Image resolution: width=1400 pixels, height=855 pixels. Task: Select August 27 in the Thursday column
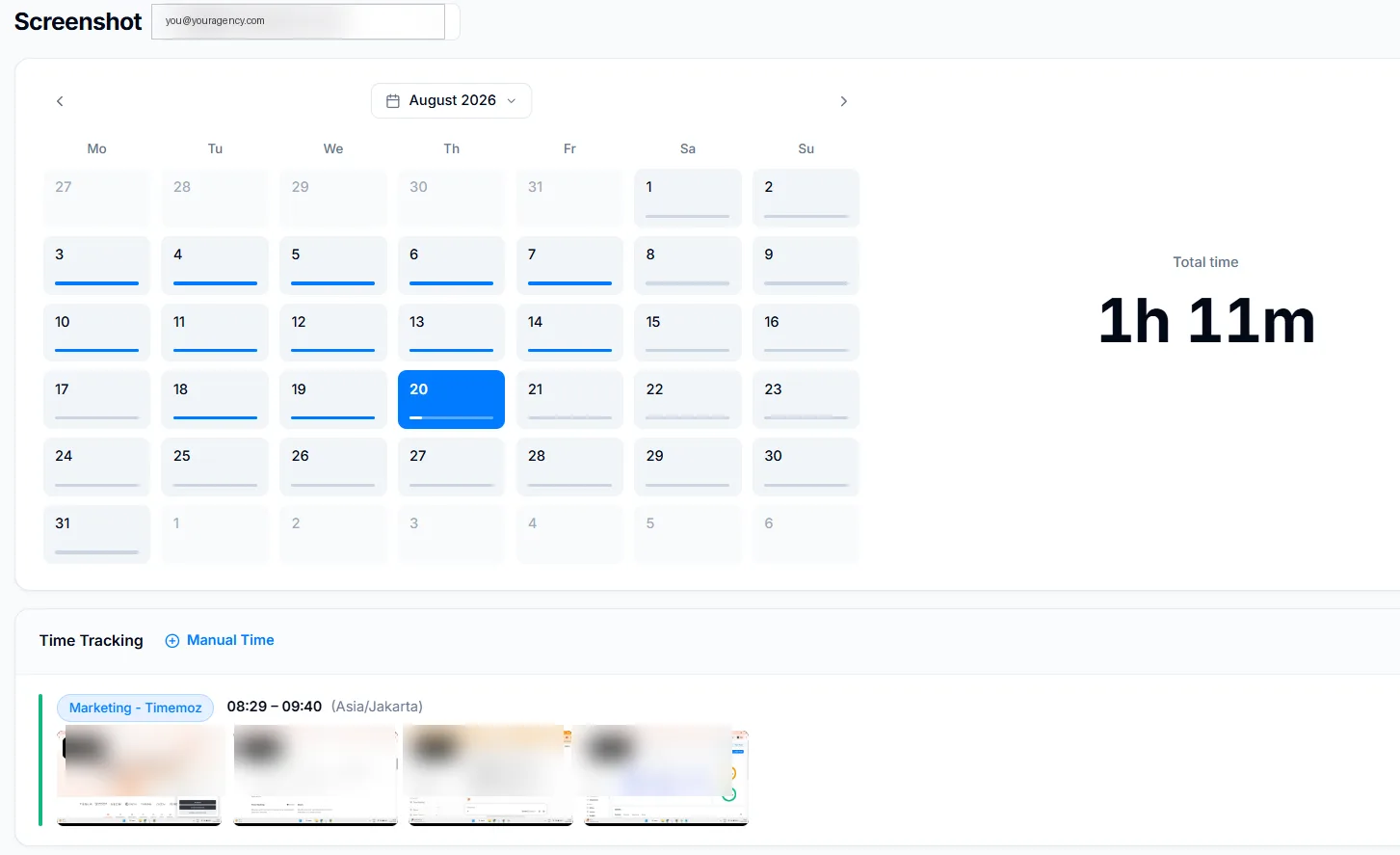(451, 467)
